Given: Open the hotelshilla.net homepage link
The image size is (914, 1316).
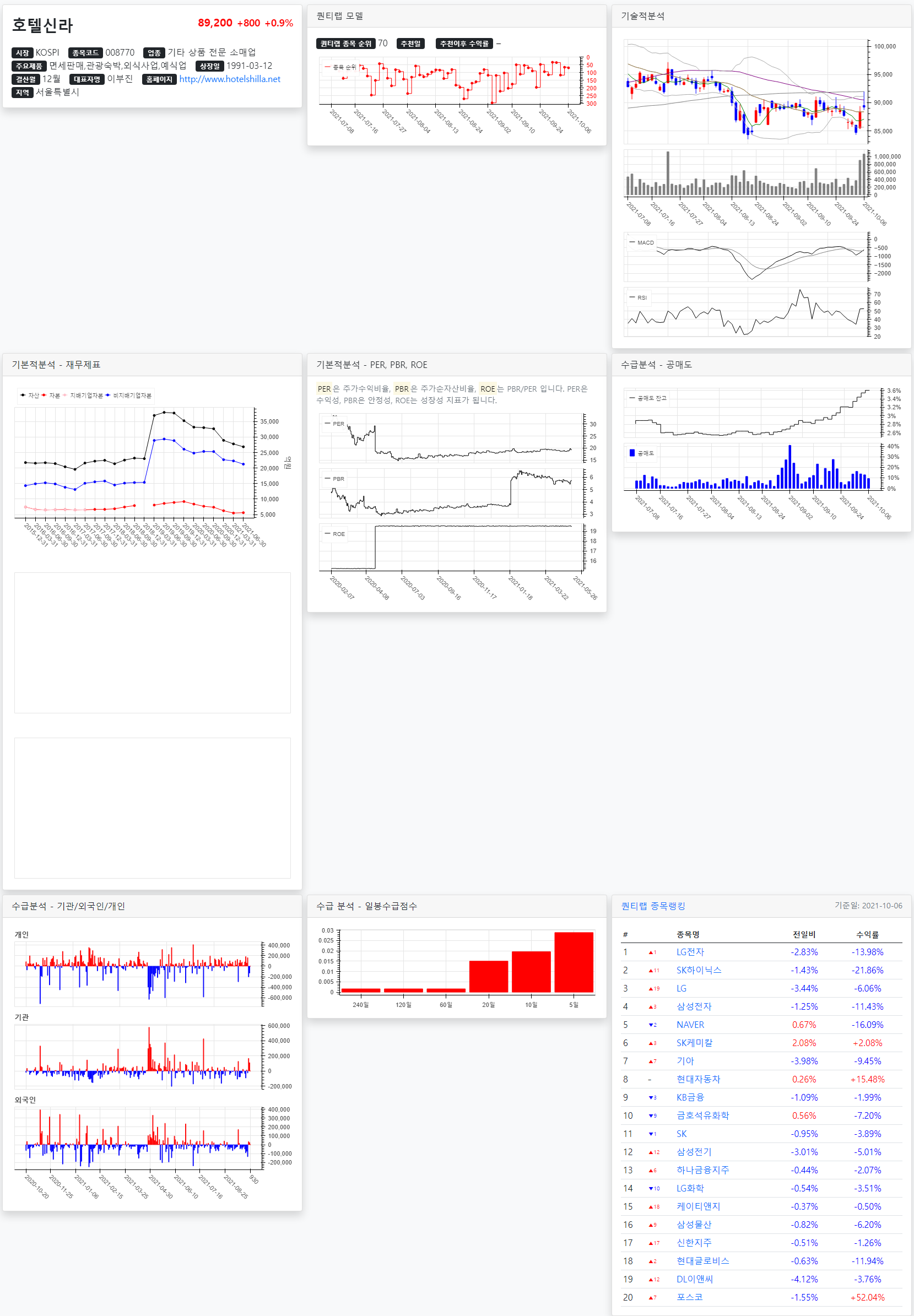Looking at the screenshot, I should click(230, 79).
